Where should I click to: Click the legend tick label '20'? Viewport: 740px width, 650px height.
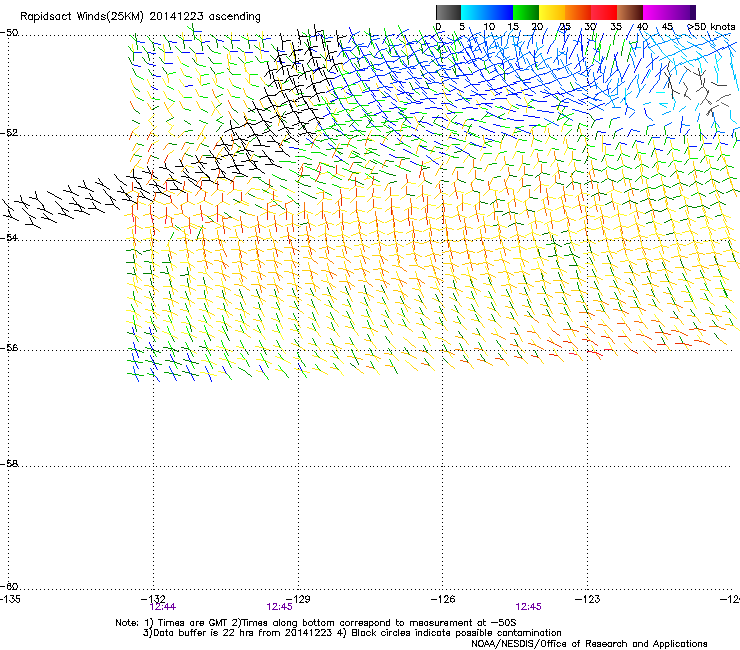pyautogui.click(x=538, y=27)
